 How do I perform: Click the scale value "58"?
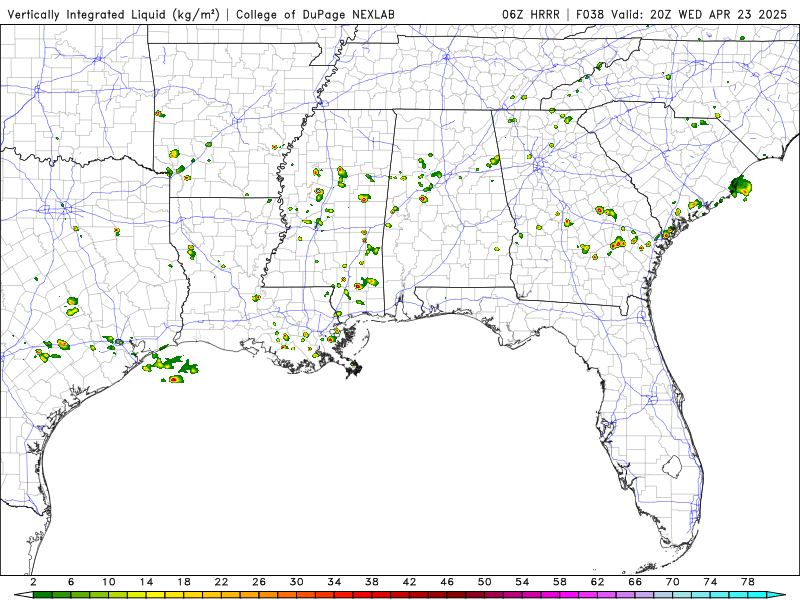(x=560, y=582)
